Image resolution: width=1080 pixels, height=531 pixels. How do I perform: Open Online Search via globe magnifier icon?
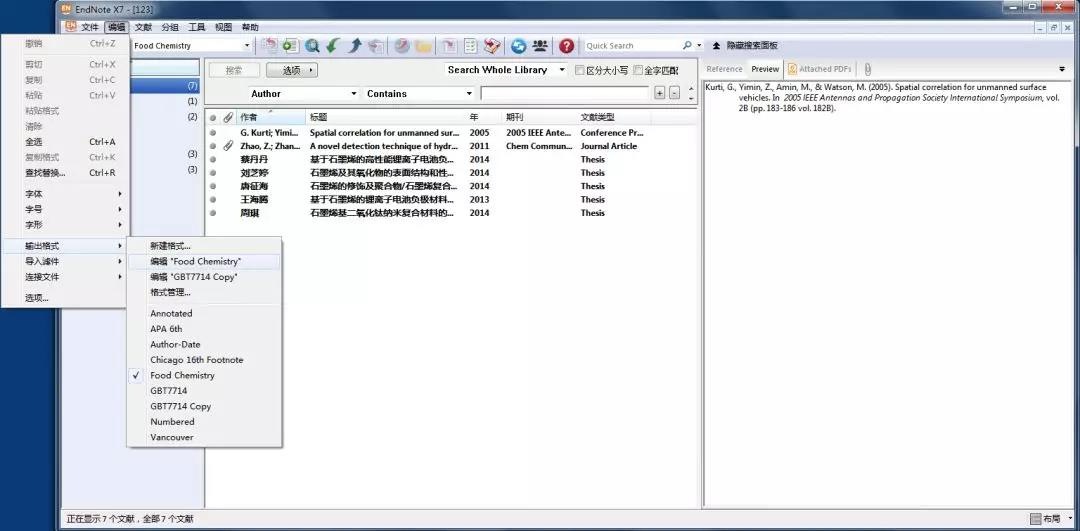click(x=313, y=45)
